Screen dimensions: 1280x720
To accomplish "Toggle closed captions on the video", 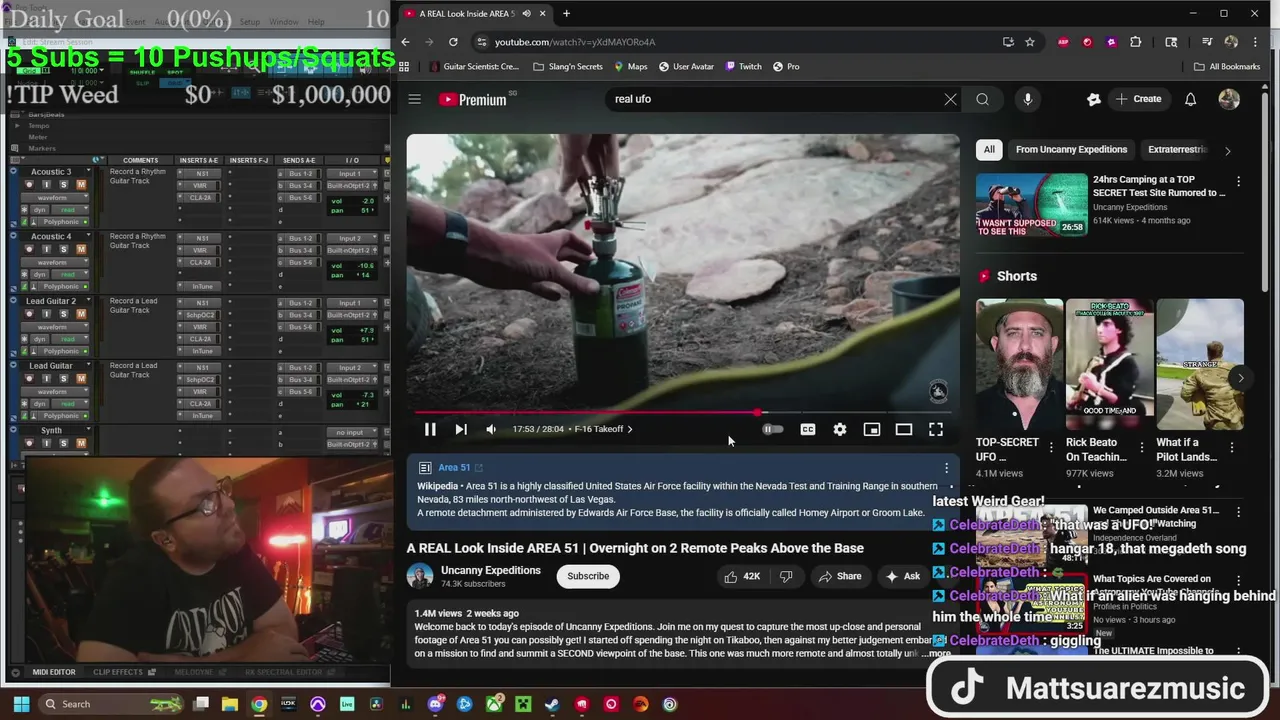I will click(x=808, y=429).
